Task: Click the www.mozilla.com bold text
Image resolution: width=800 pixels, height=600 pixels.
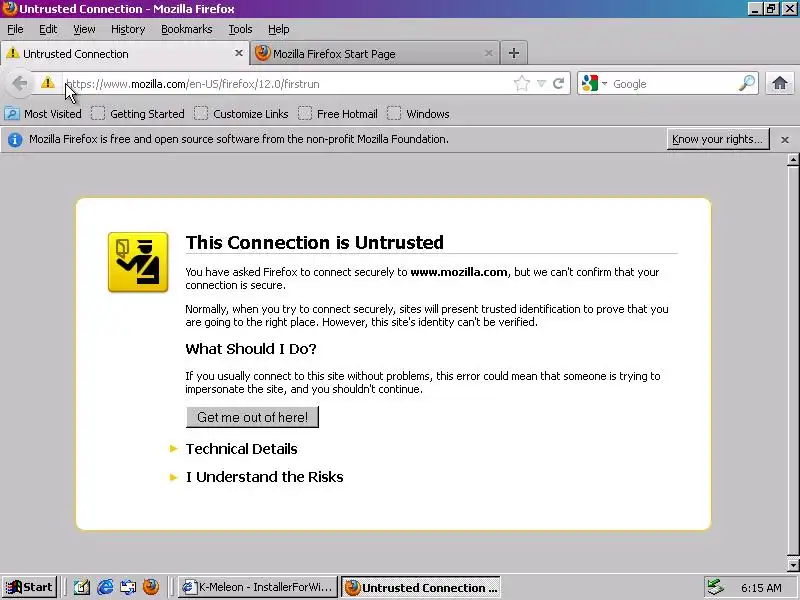Action: pos(459,272)
